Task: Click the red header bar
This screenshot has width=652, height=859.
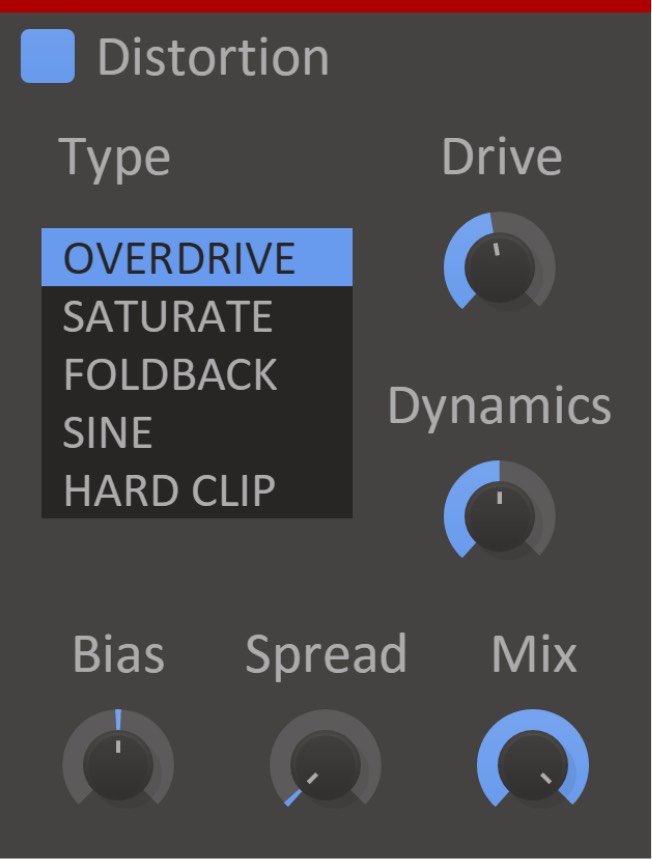Action: point(326,6)
